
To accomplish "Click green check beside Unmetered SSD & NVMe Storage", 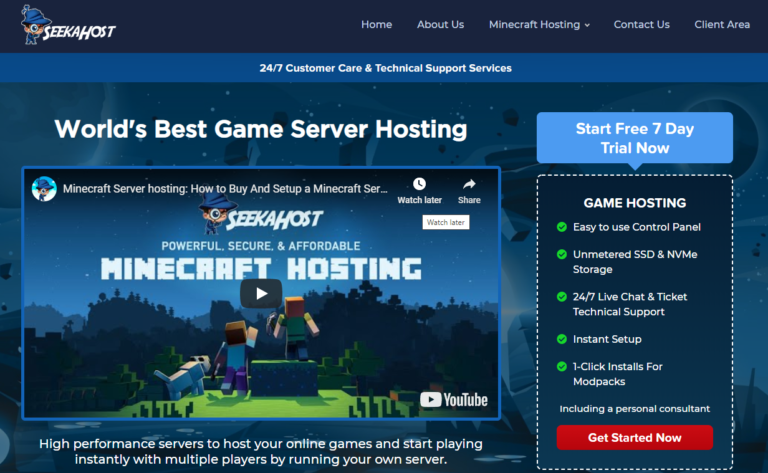I will [x=561, y=254].
